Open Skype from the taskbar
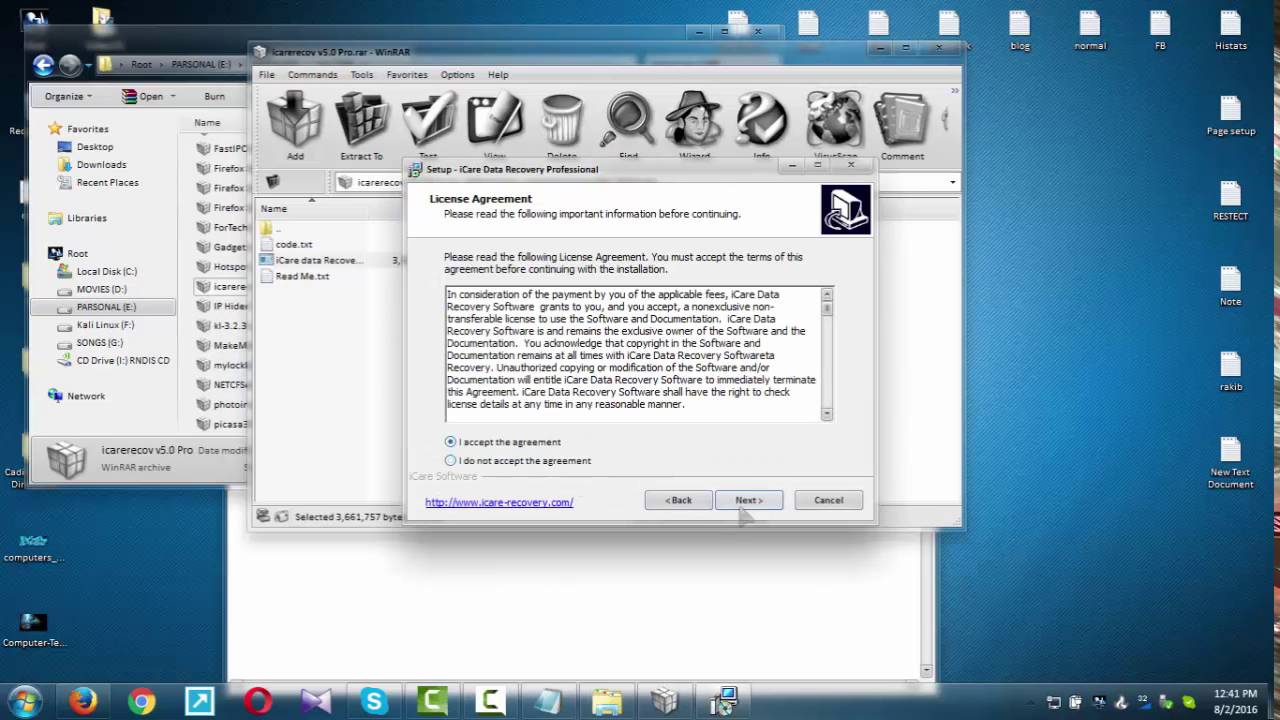The width and height of the screenshot is (1280, 720). (374, 701)
